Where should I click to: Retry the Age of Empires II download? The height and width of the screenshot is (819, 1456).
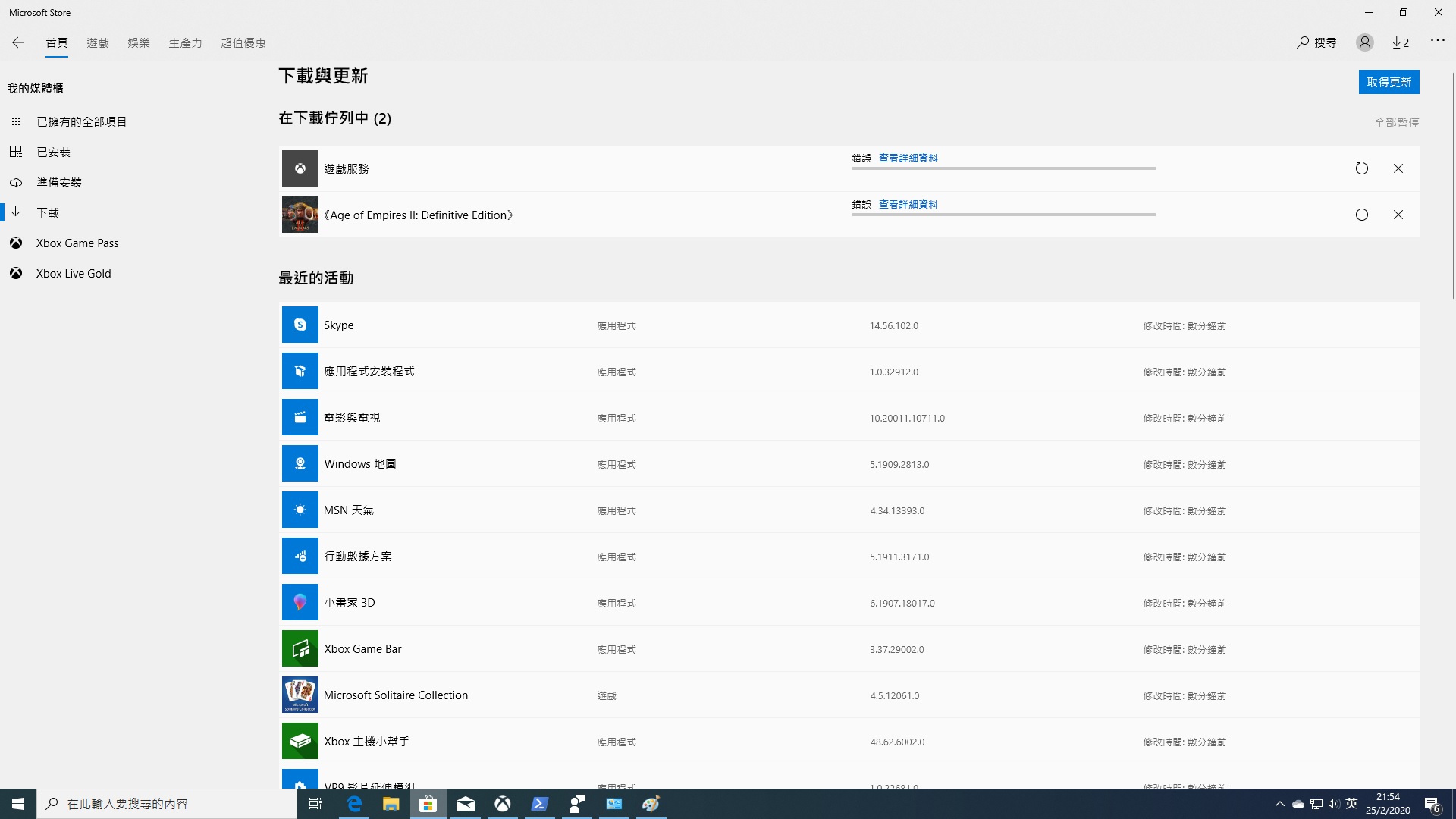[x=1362, y=215]
